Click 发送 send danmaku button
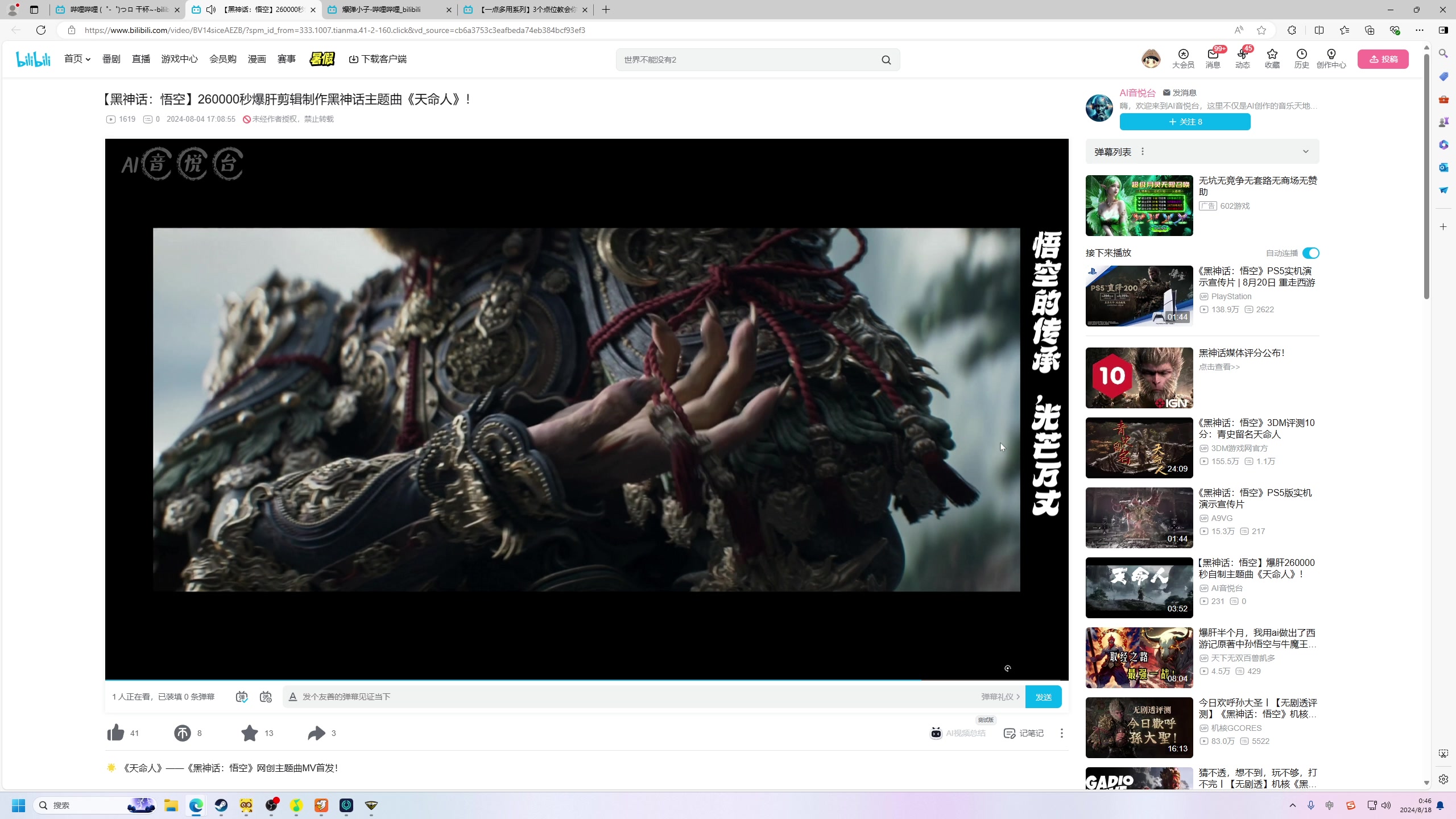 point(1043,697)
